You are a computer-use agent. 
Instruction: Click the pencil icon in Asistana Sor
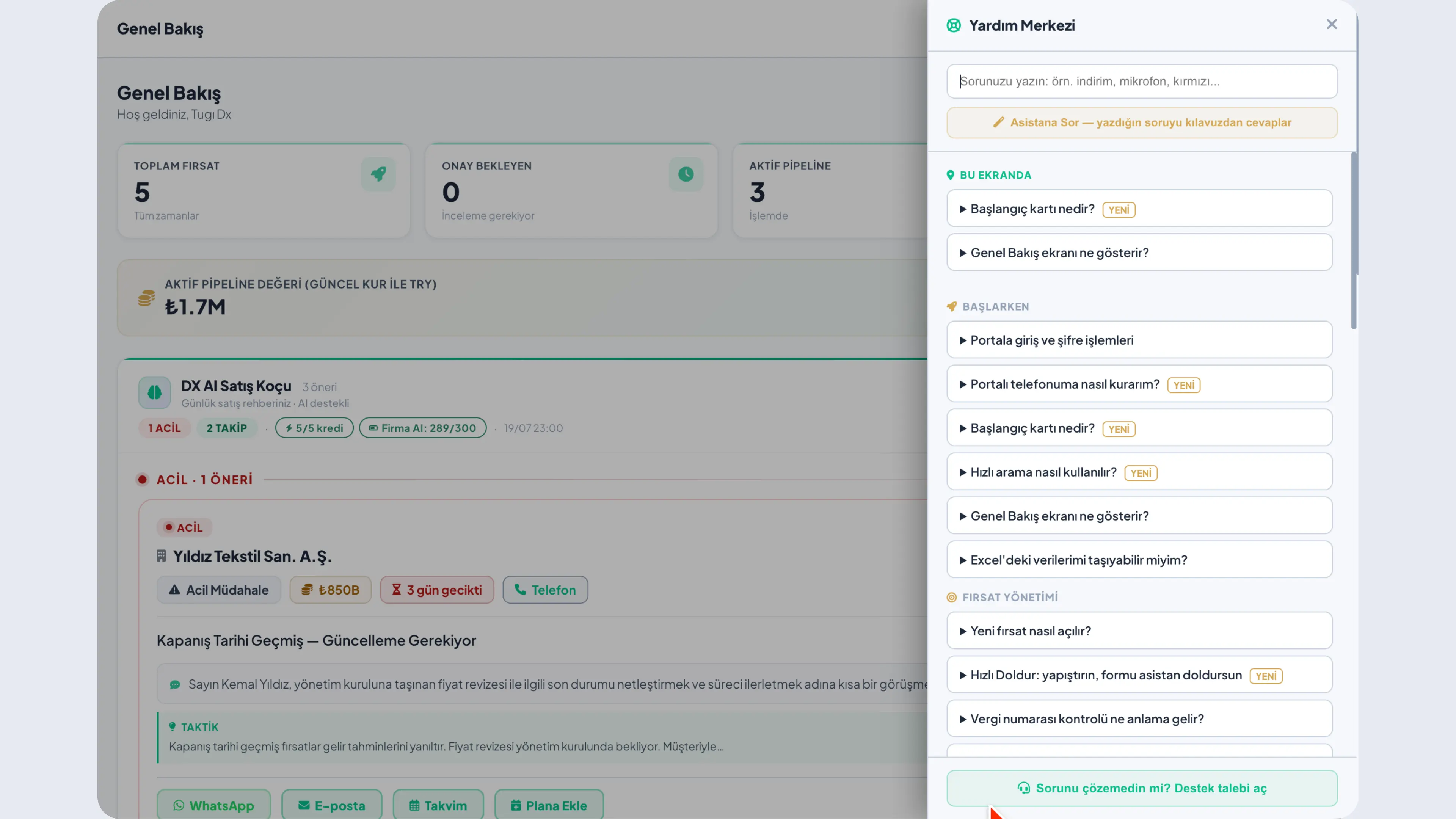point(999,122)
